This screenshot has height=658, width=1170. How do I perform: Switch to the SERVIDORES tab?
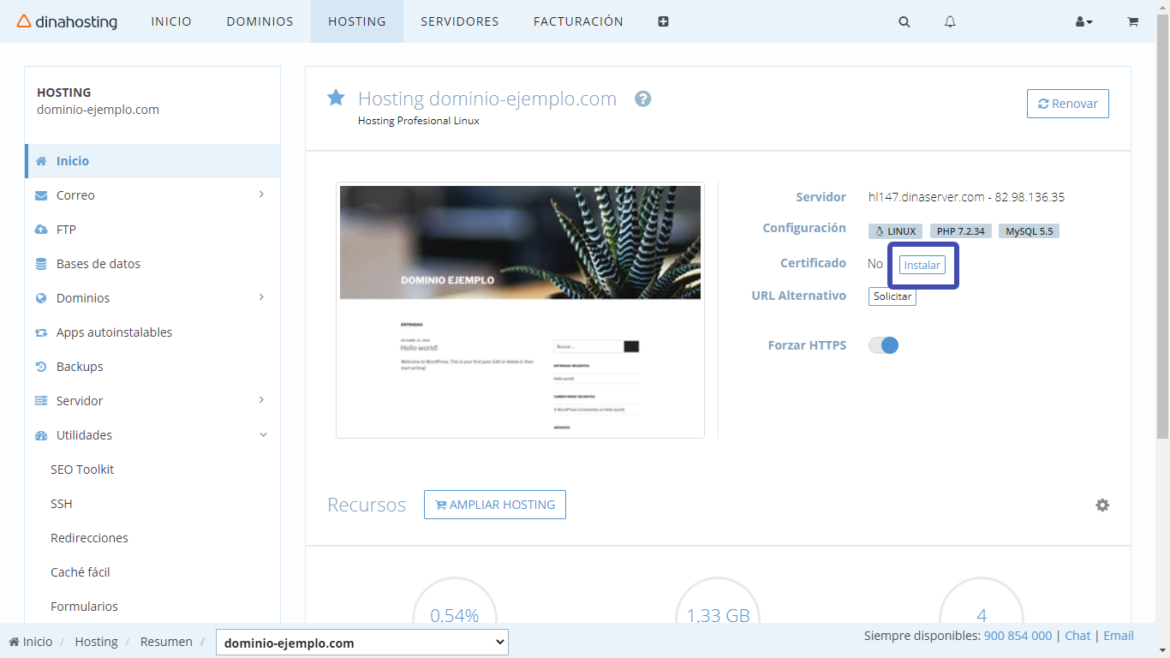pyautogui.click(x=459, y=21)
